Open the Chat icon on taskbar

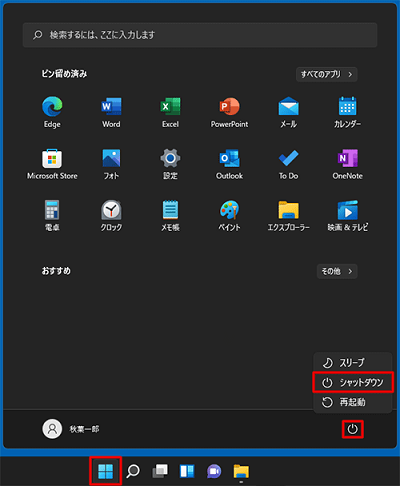(x=214, y=471)
